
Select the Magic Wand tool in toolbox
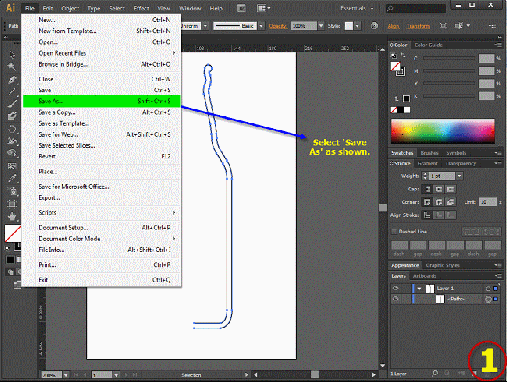(x=12, y=66)
